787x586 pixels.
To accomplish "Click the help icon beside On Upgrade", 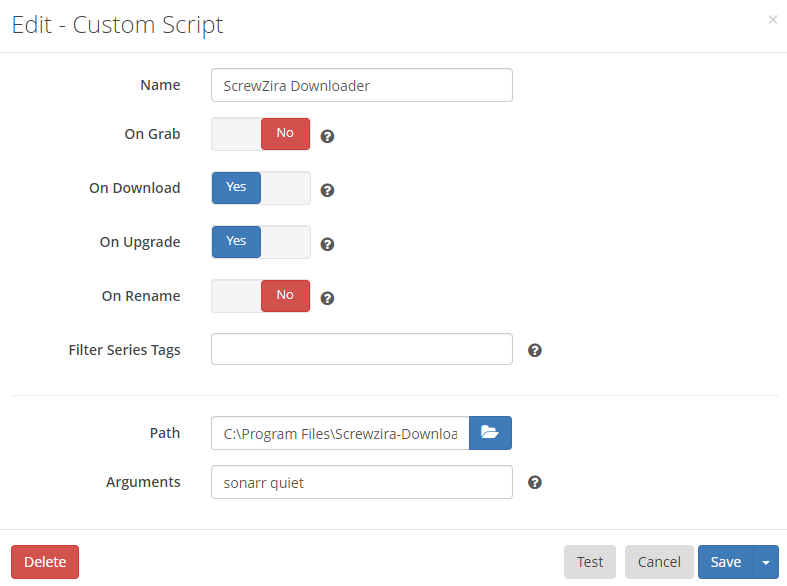I will pos(327,244).
